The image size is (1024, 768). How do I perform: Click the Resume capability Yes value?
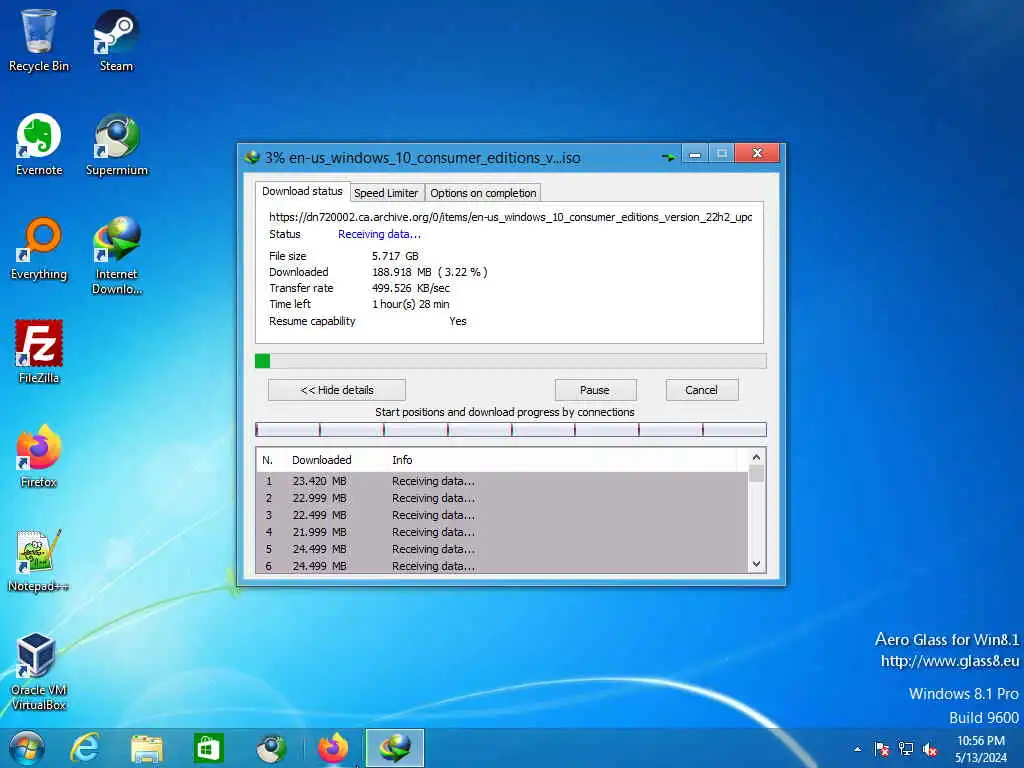[x=458, y=321]
